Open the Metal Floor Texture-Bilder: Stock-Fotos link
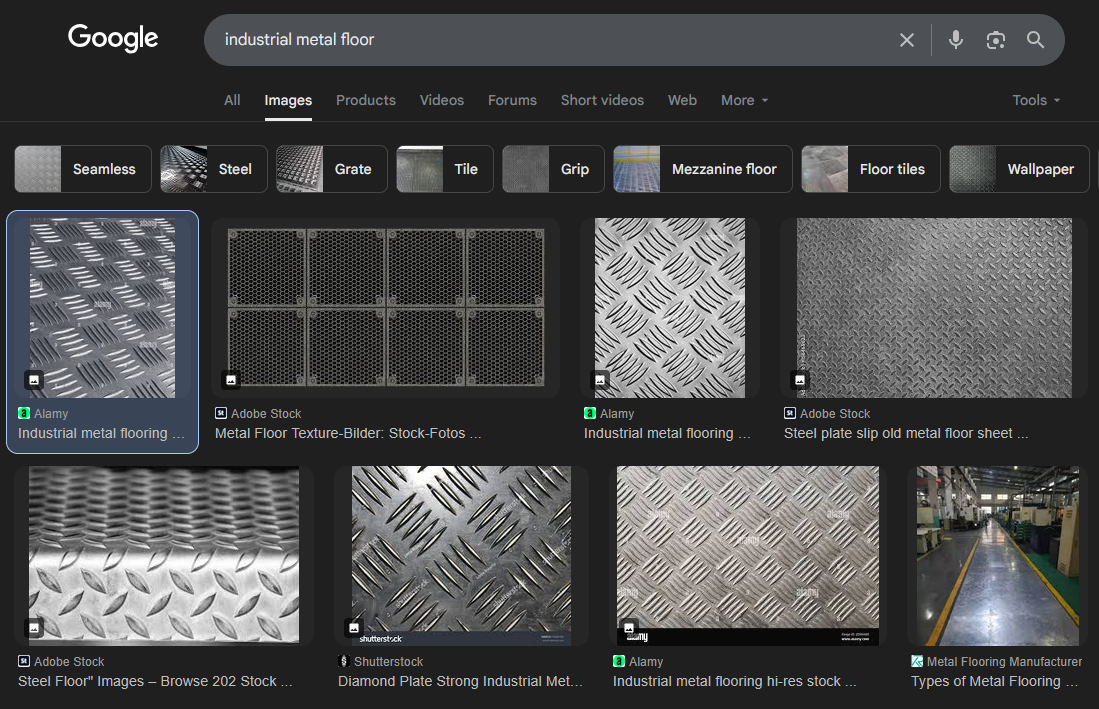1099x709 pixels. 348,433
